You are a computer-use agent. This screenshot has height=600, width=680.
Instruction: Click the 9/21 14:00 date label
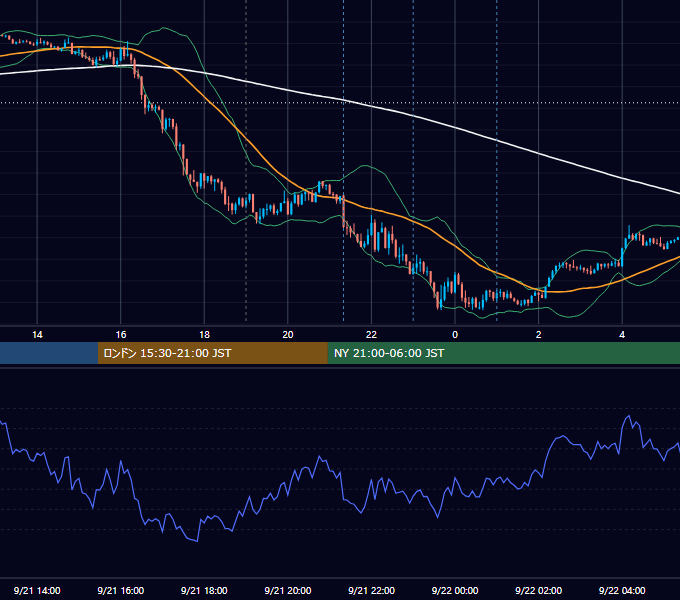tap(37, 590)
